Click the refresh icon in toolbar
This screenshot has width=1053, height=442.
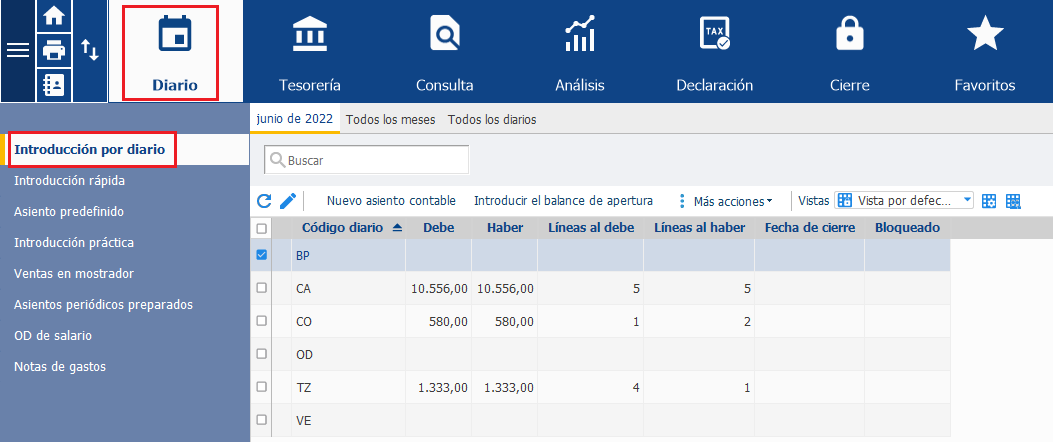pos(265,201)
